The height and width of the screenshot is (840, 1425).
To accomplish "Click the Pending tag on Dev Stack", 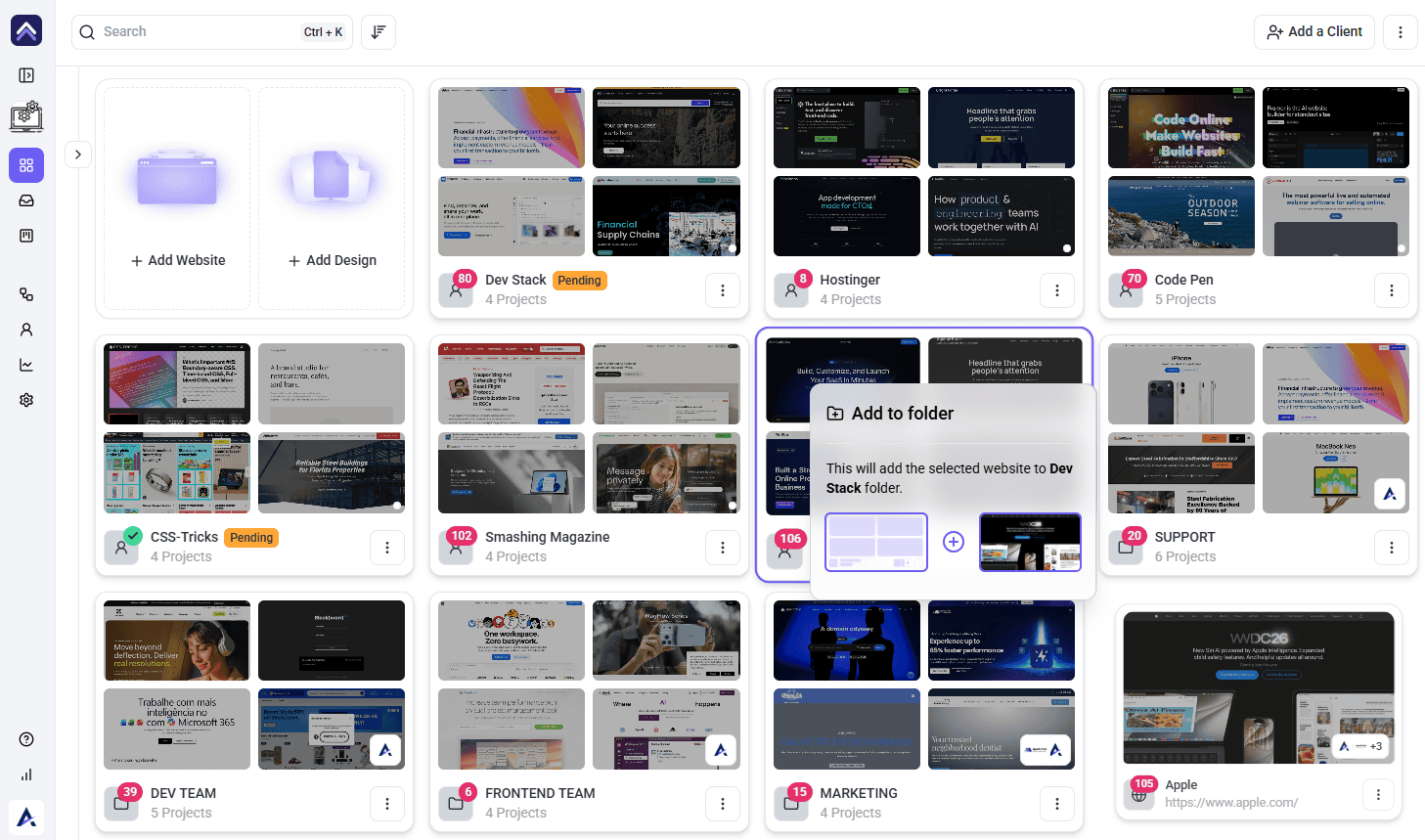I will [x=580, y=281].
